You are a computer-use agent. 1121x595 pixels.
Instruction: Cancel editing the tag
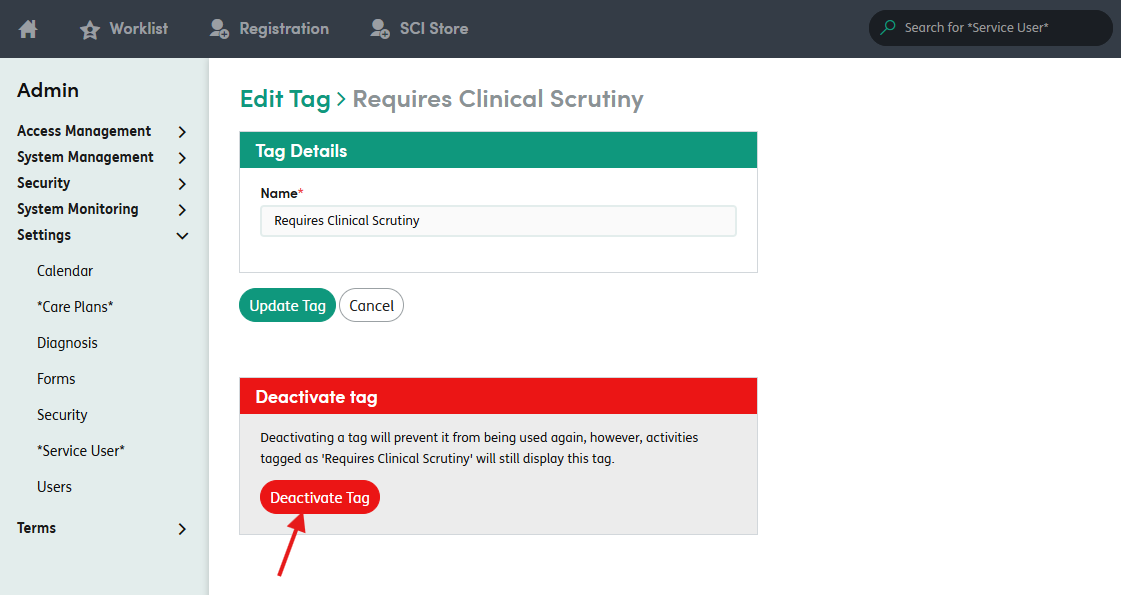coord(372,305)
